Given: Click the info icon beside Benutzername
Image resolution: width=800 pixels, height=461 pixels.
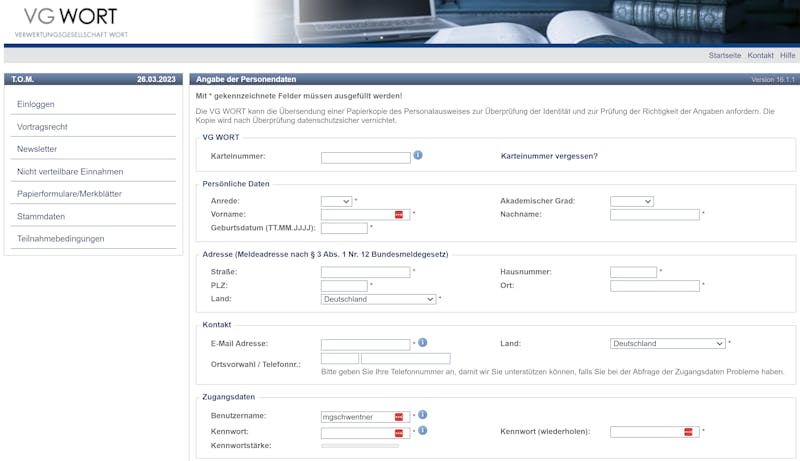Looking at the screenshot, I should pos(422,415).
